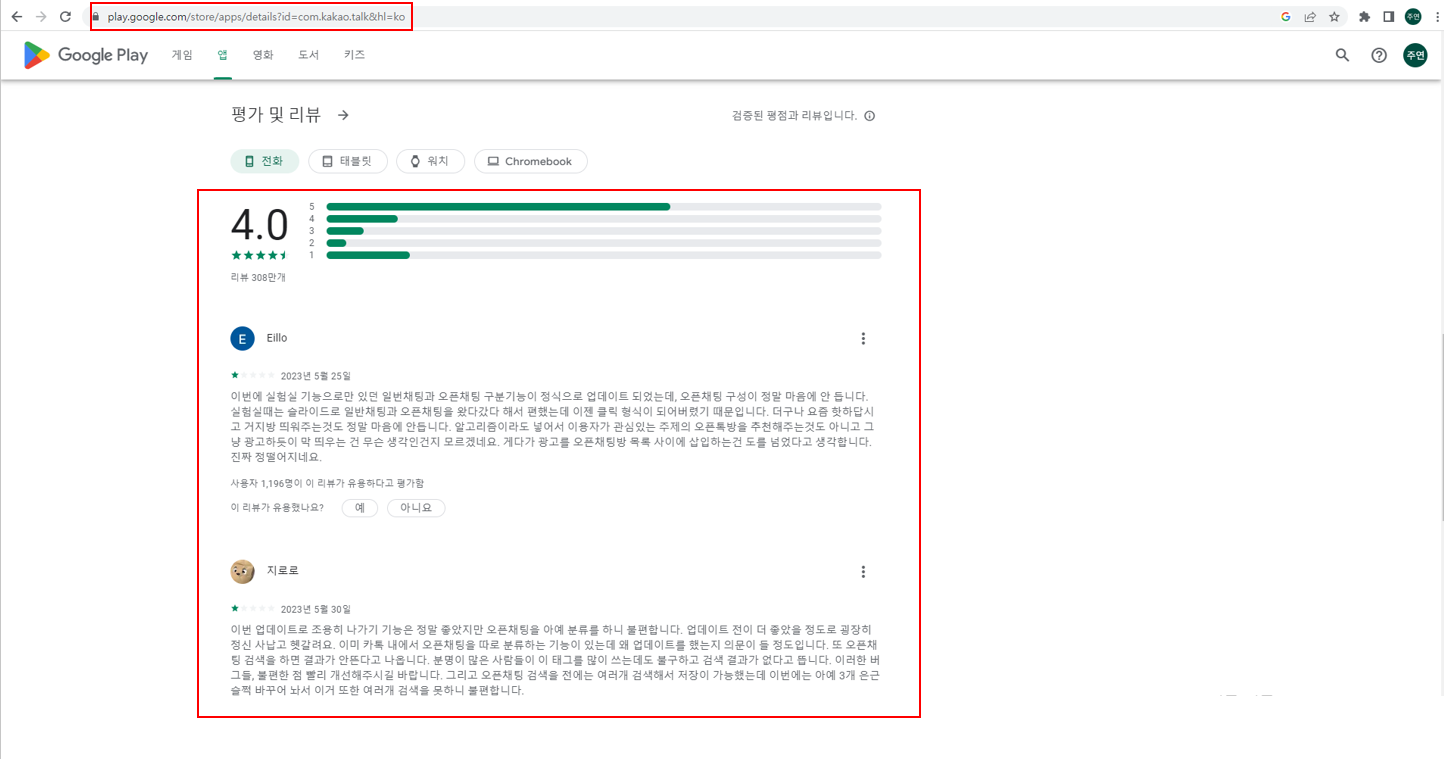Image resolution: width=1444 pixels, height=759 pixels.
Task: Click the 검증된 평점과 리뷰입니다 text
Action: pos(794,116)
